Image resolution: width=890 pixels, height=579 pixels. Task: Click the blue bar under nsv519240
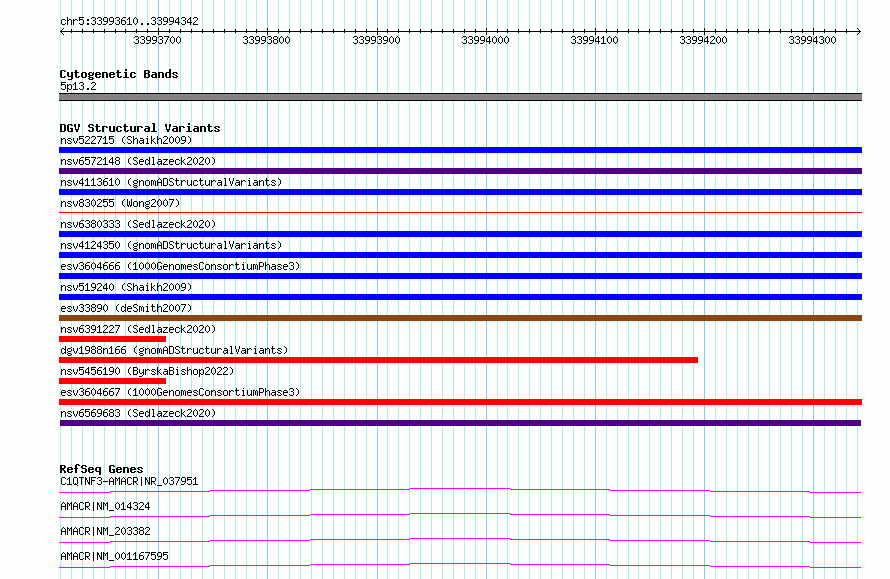[460, 297]
